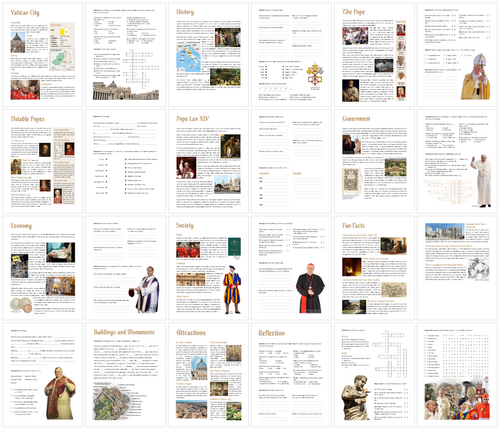Select the Reflection page thumbnail

tap(291, 375)
